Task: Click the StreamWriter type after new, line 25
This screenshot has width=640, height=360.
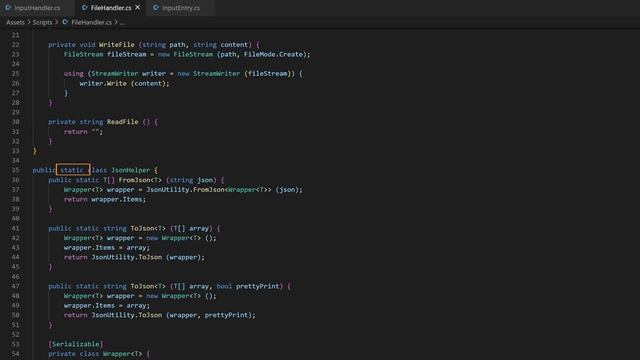Action: (216, 73)
